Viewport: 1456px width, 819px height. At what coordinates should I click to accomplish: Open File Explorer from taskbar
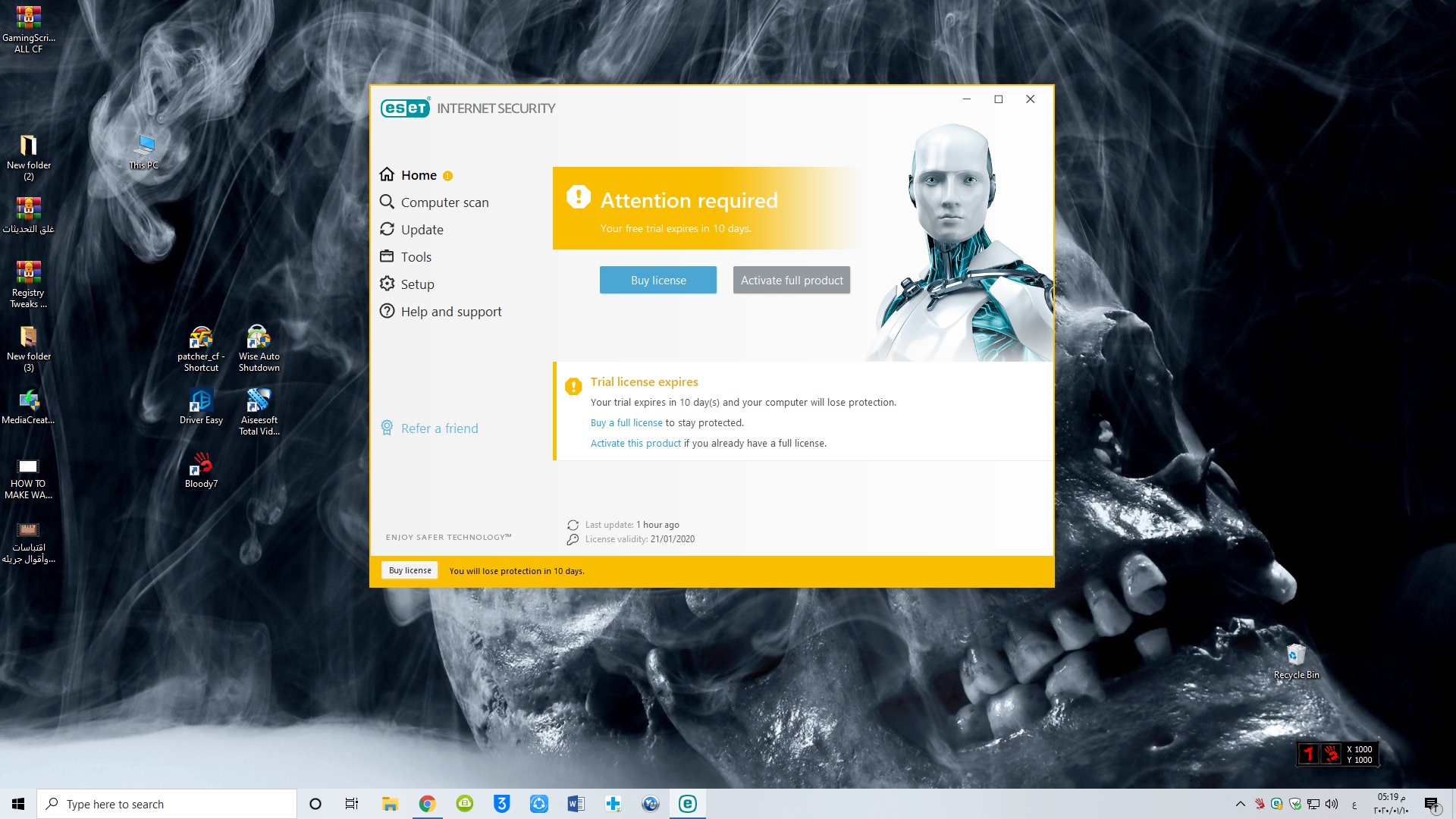pos(390,804)
